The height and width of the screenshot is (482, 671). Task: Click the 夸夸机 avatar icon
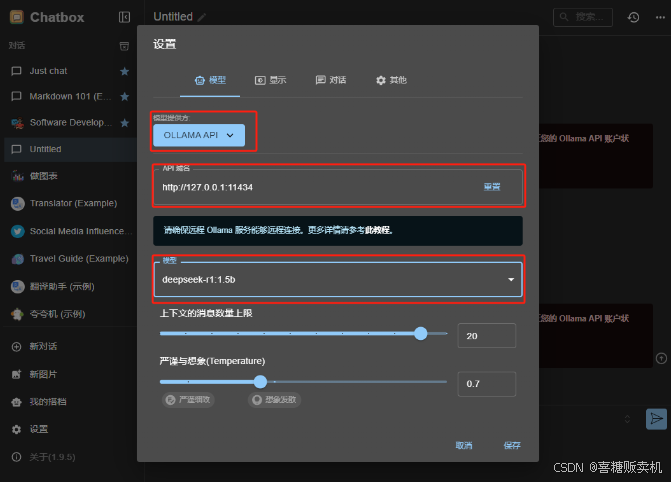click(18, 314)
